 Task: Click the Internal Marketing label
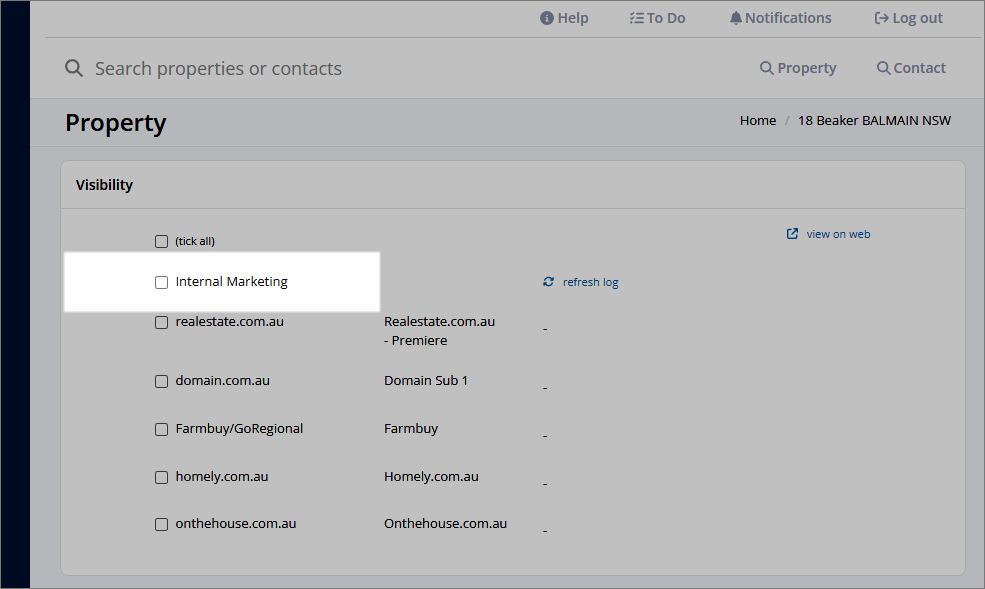(232, 282)
